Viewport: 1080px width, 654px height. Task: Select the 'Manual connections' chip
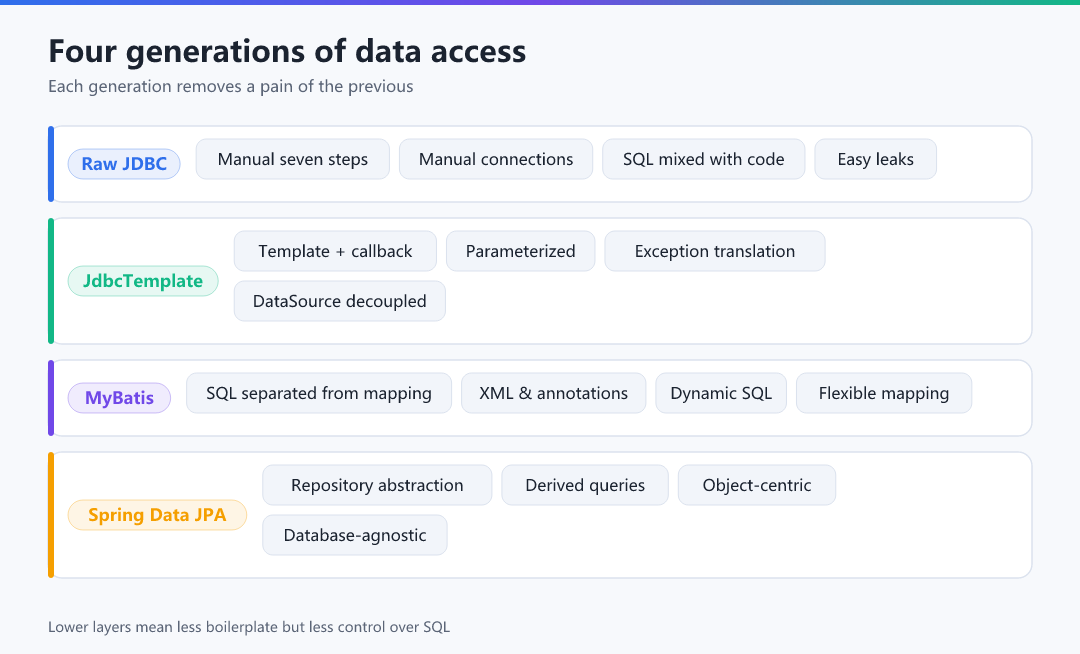tap(496, 159)
